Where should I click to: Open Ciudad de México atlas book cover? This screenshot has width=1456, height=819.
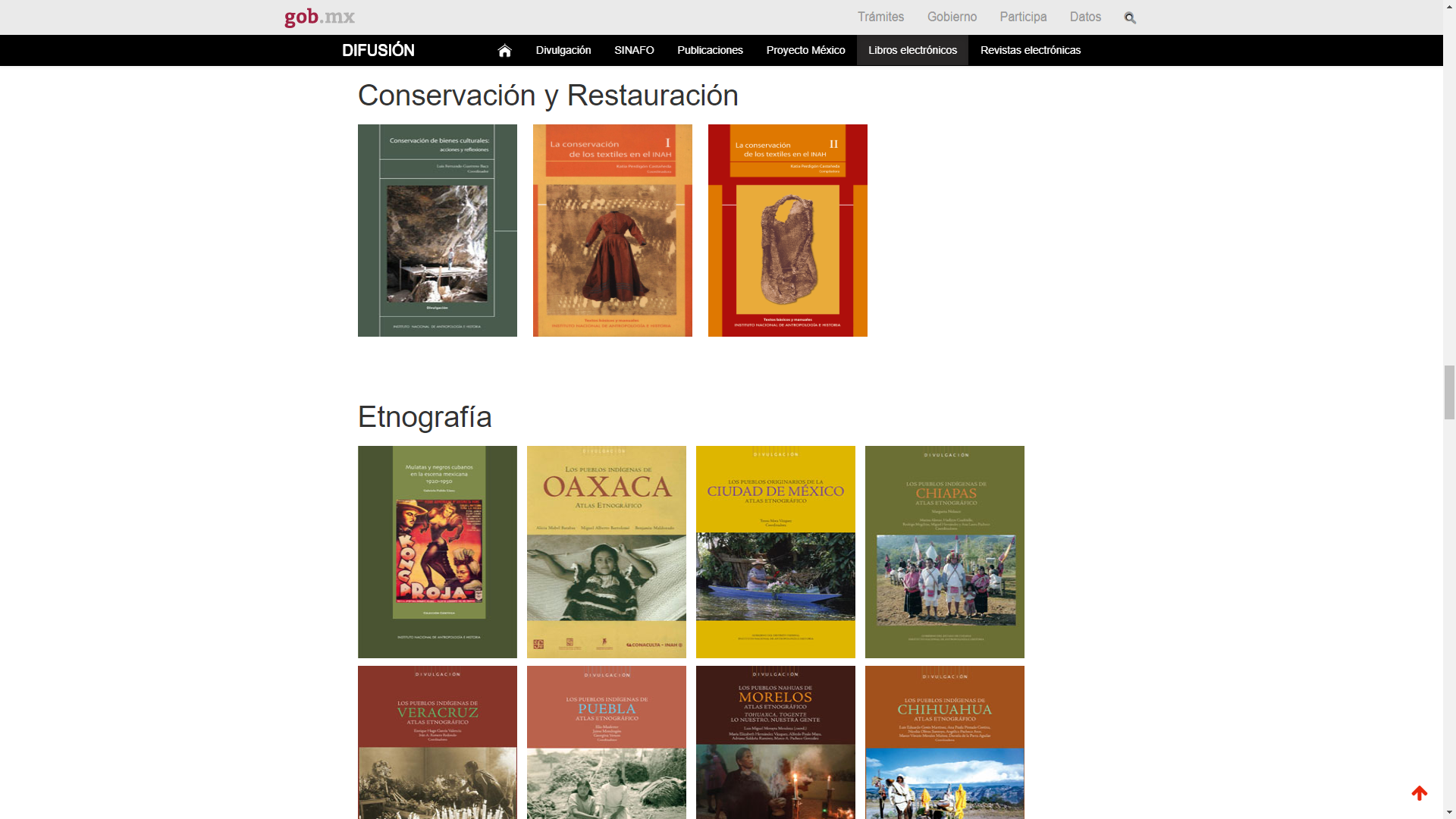coord(775,552)
